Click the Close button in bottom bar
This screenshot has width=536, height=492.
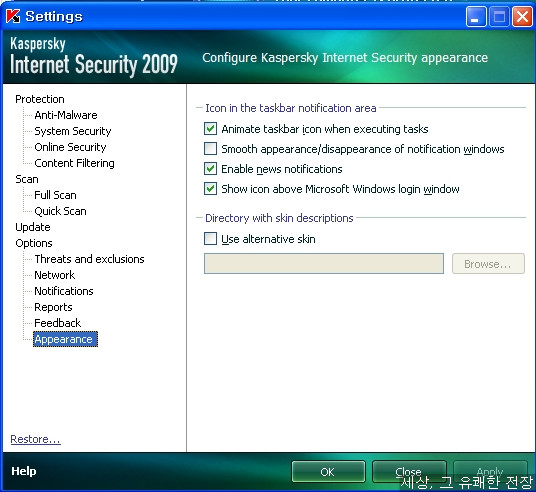(x=409, y=472)
